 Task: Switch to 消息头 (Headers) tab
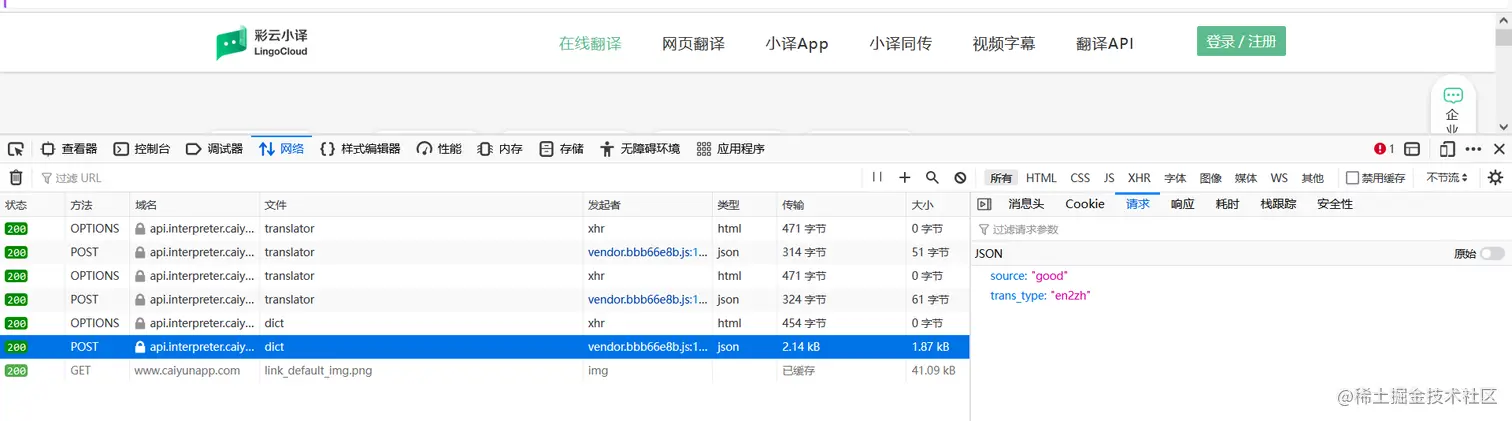[1026, 204]
